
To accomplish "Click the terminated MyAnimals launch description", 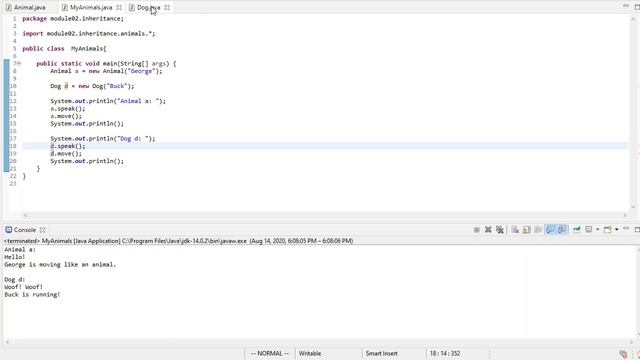I will click(x=178, y=241).
